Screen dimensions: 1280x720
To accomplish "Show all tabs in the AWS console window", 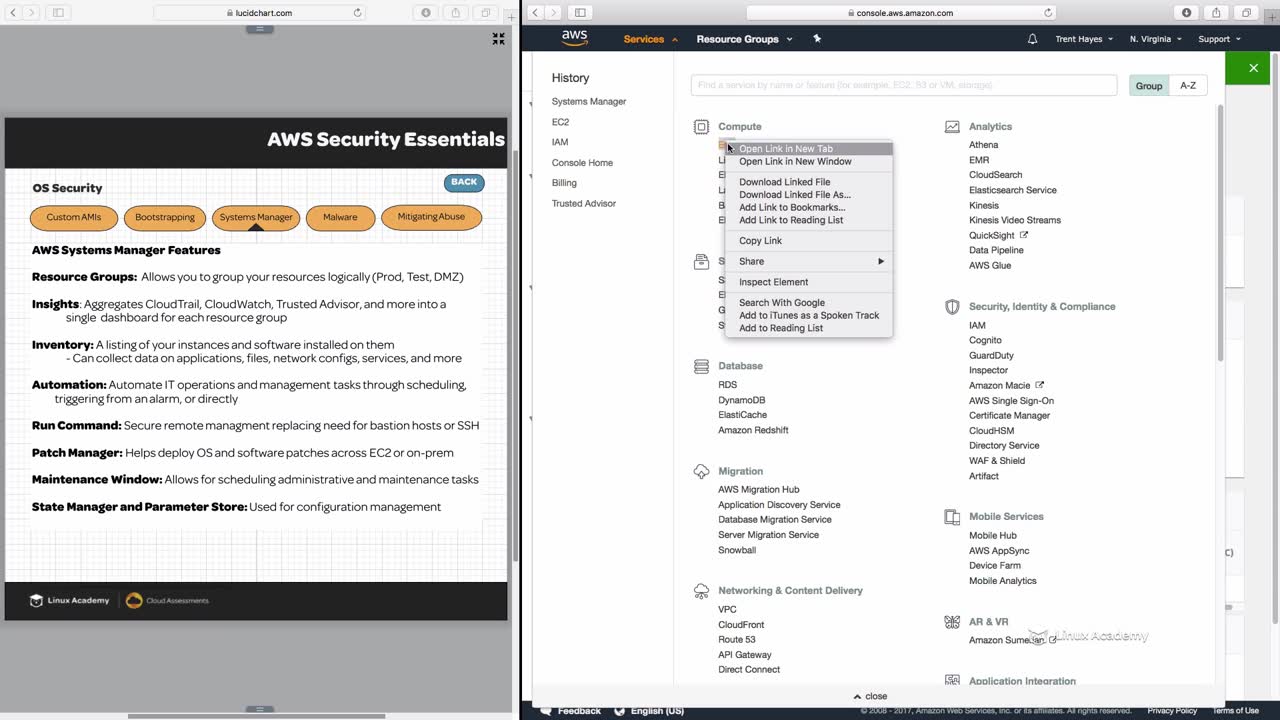I will click(1246, 13).
